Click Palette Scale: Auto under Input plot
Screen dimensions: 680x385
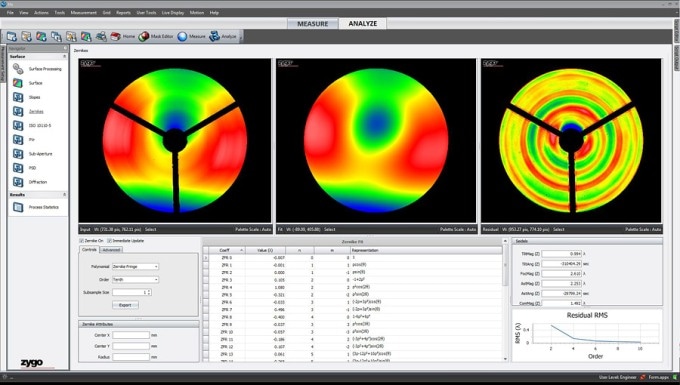(x=253, y=229)
